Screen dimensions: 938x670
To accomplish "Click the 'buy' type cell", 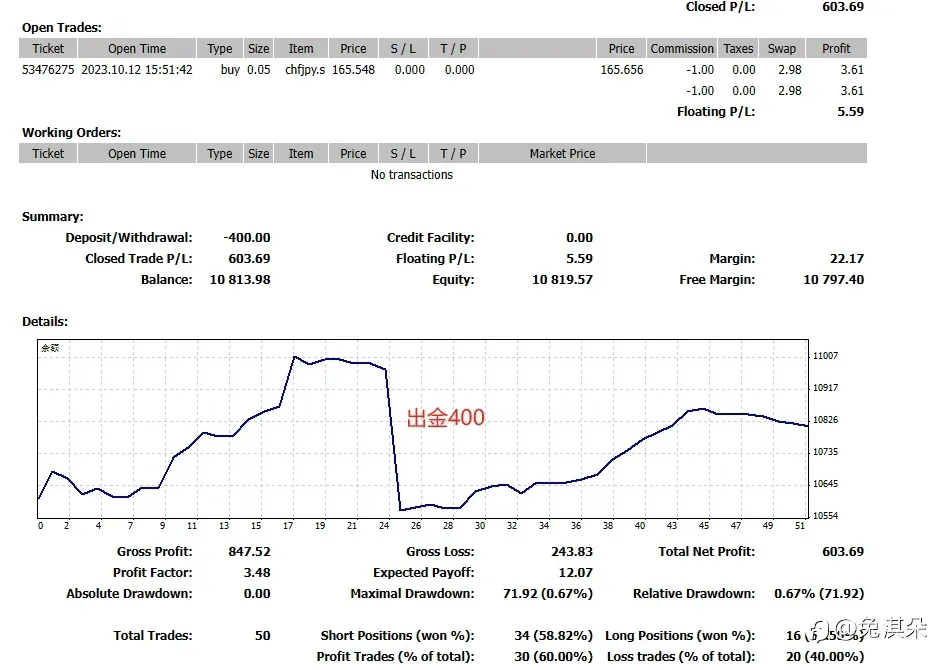I will point(230,70).
